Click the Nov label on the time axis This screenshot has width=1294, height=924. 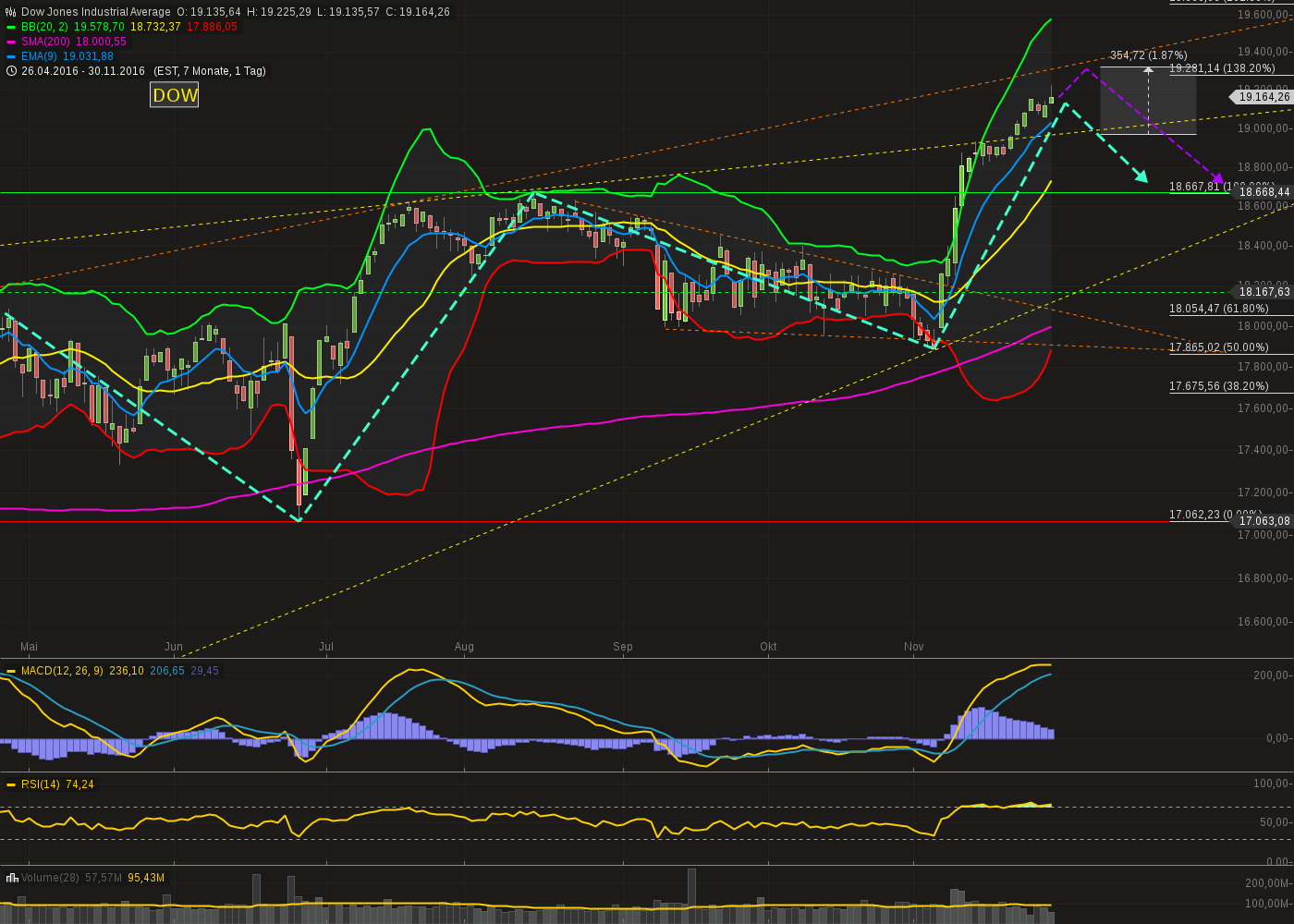coord(914,647)
